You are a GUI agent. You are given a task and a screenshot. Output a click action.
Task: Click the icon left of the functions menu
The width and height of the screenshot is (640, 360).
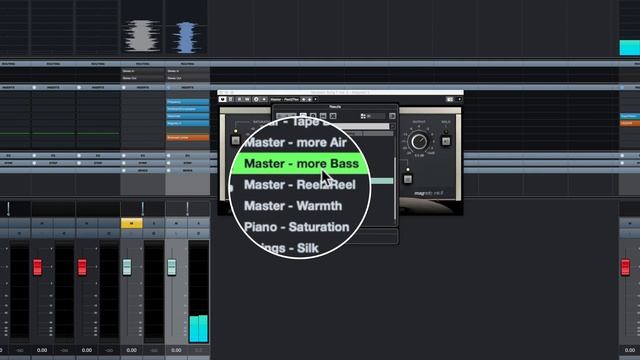450,99
